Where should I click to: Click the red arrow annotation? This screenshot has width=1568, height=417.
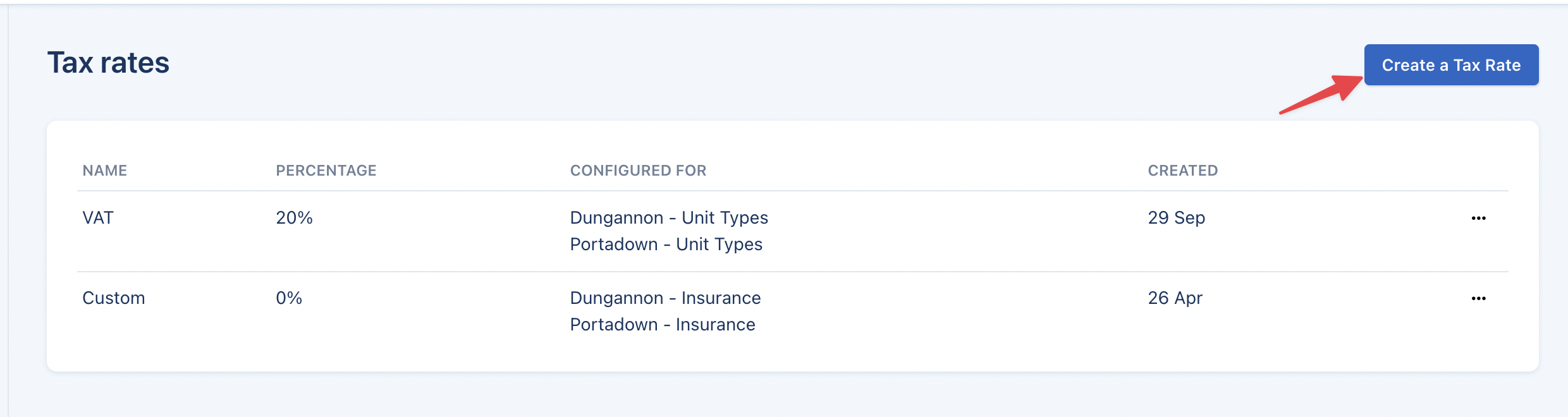tap(1321, 95)
